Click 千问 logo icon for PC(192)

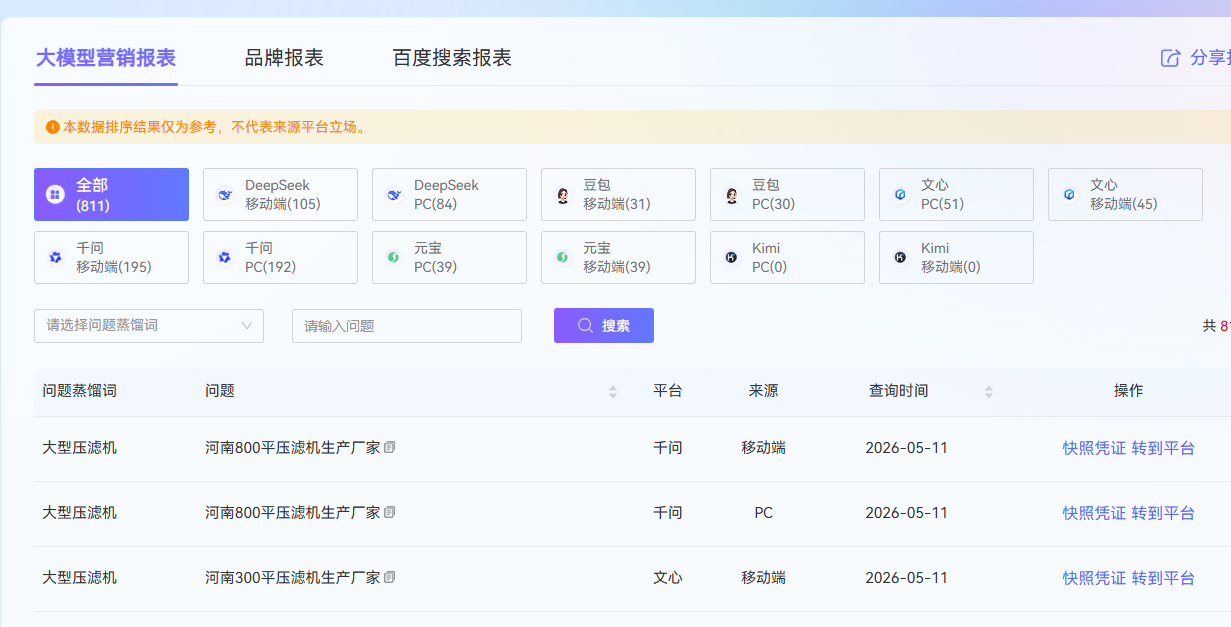(x=225, y=257)
